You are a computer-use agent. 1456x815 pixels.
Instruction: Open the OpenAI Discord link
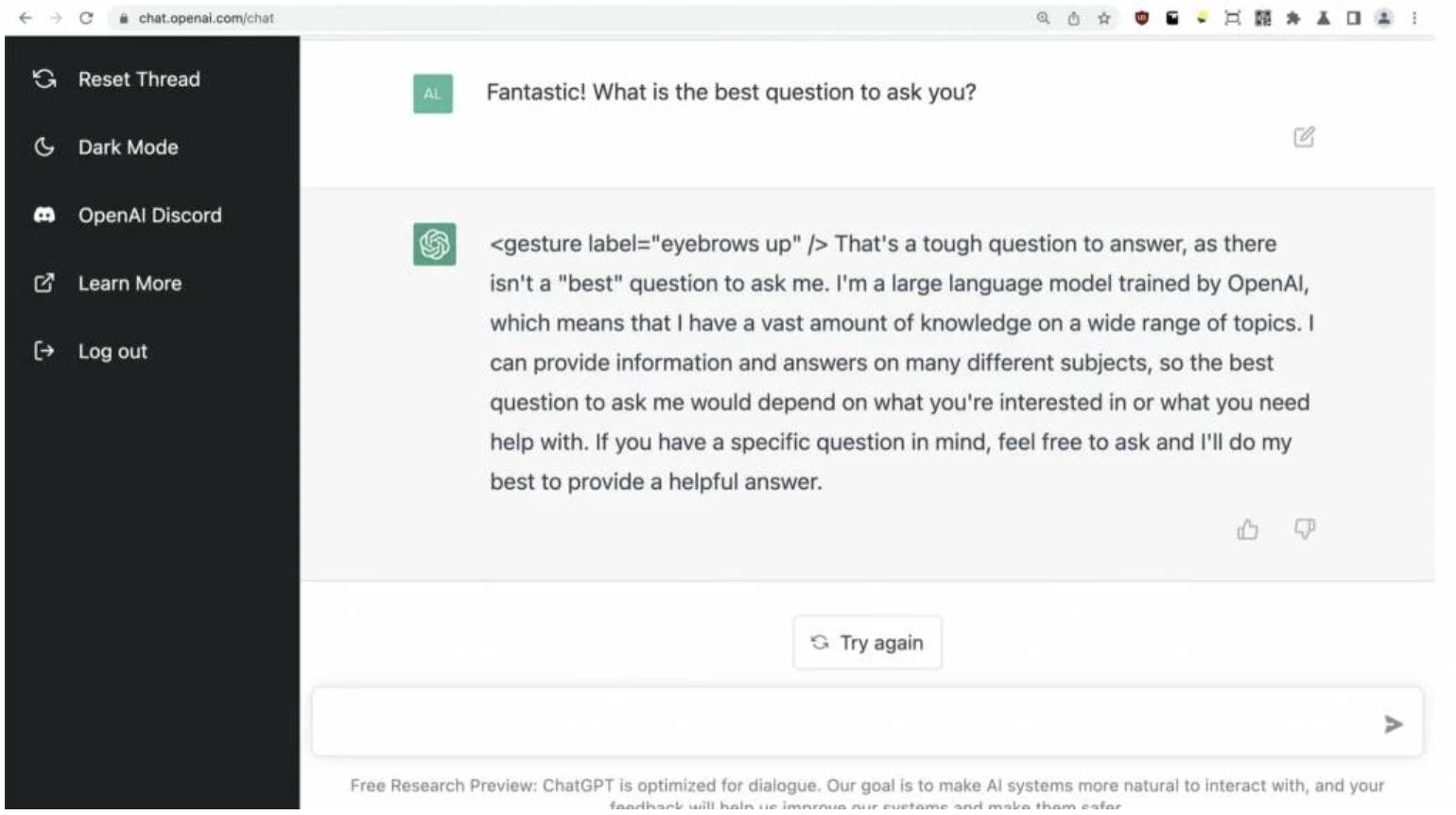point(149,216)
